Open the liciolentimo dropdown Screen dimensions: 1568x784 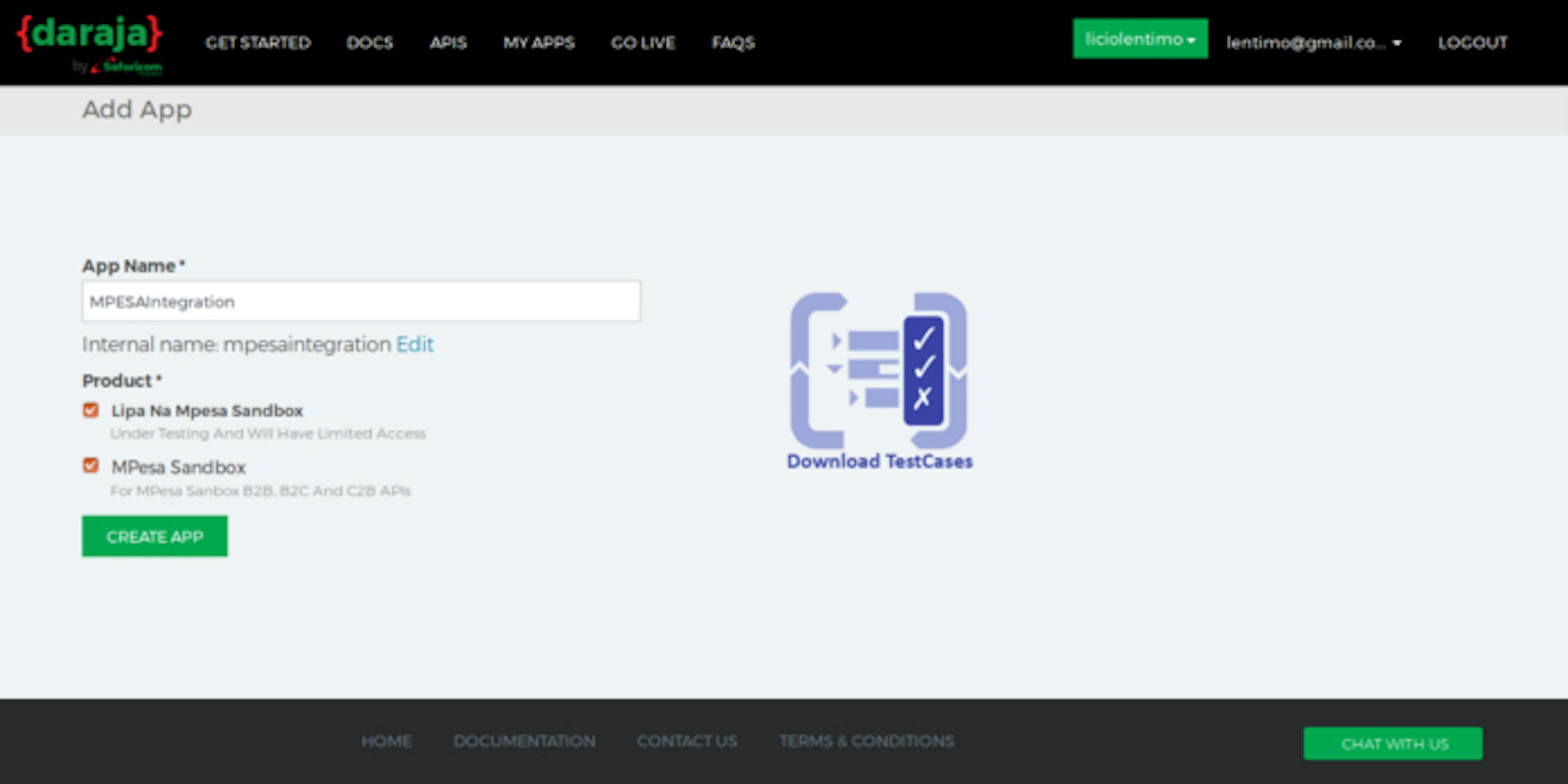point(1140,38)
